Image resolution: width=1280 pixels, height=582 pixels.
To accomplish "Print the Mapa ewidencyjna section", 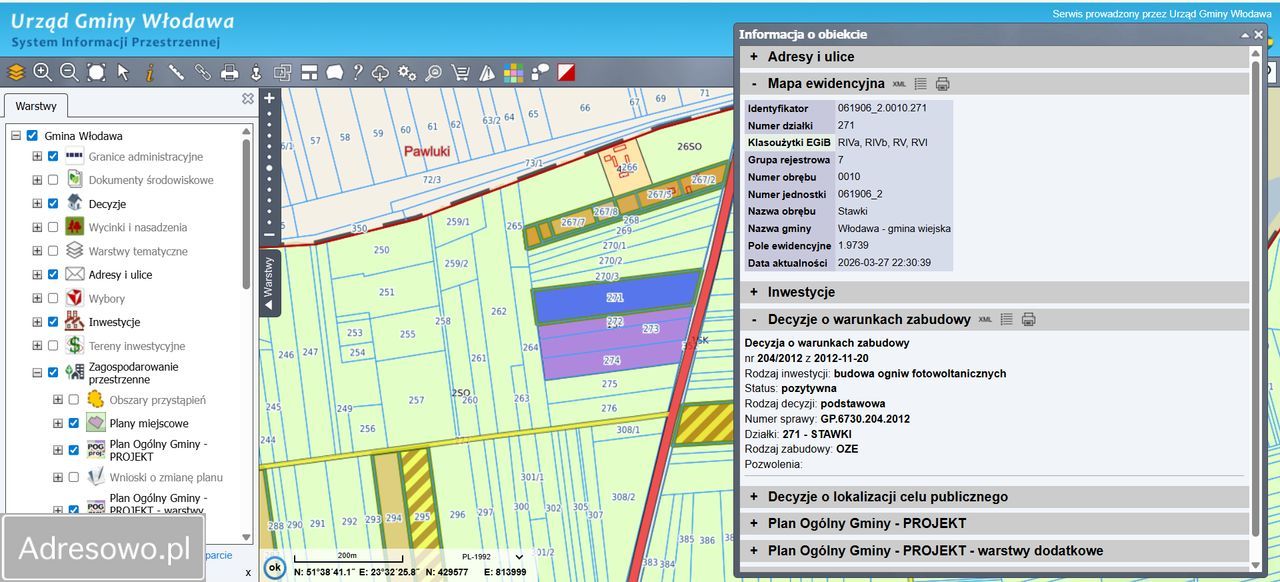I will click(x=942, y=84).
